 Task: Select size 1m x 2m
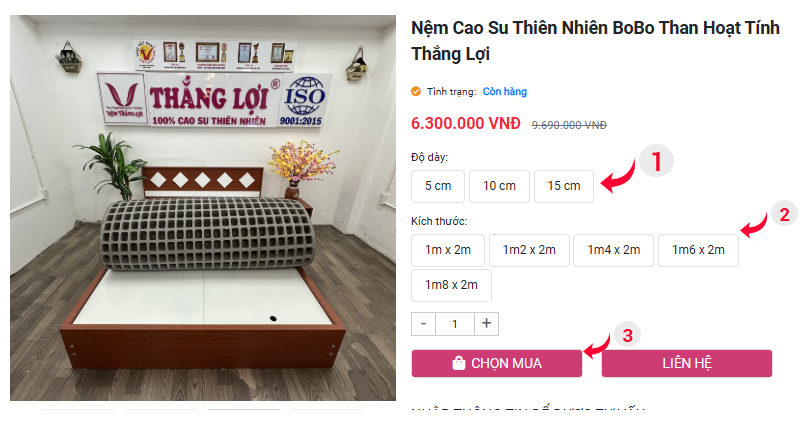coord(454,250)
